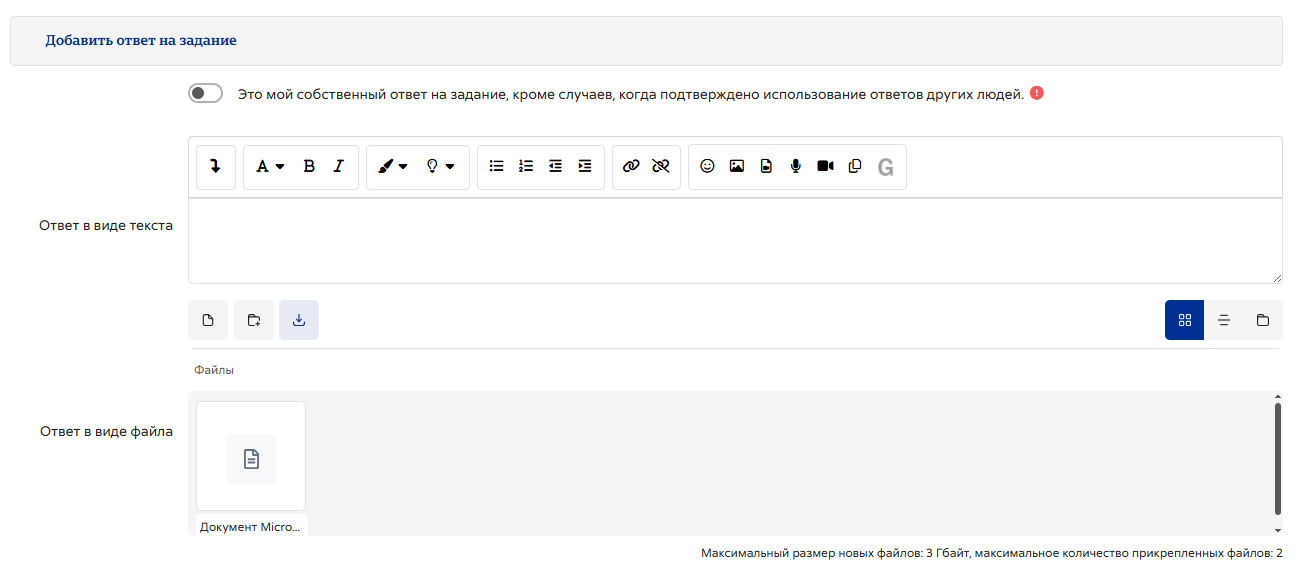The image size is (1305, 570).
Task: Create a new folder in file area
Action: [254, 320]
